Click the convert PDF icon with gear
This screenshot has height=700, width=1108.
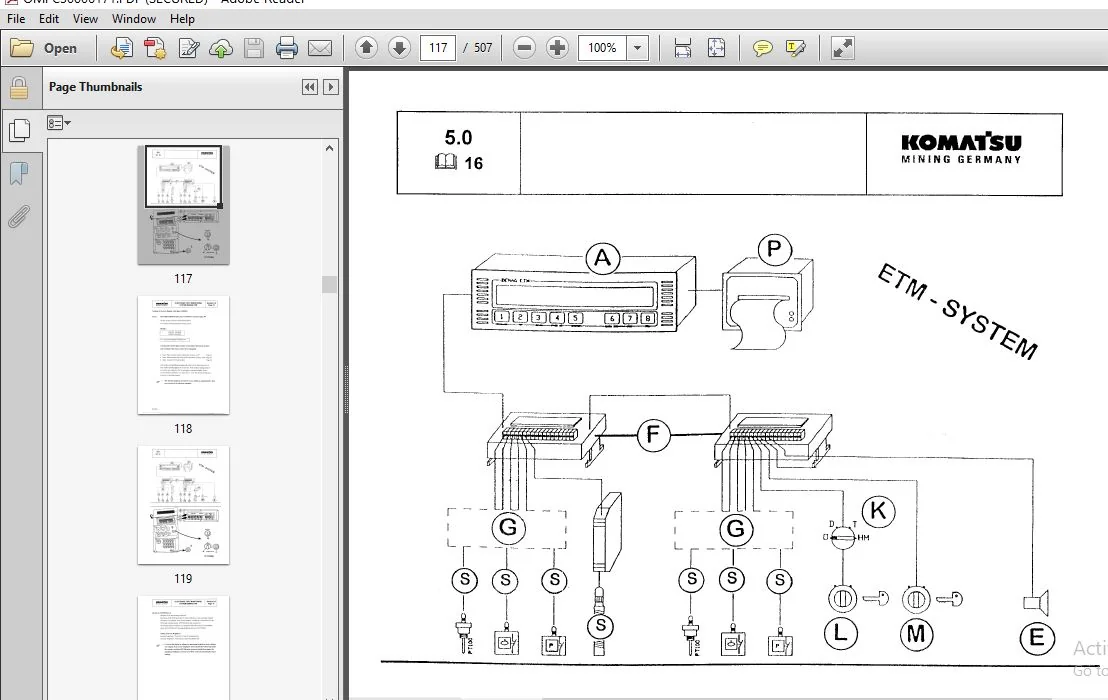[155, 48]
